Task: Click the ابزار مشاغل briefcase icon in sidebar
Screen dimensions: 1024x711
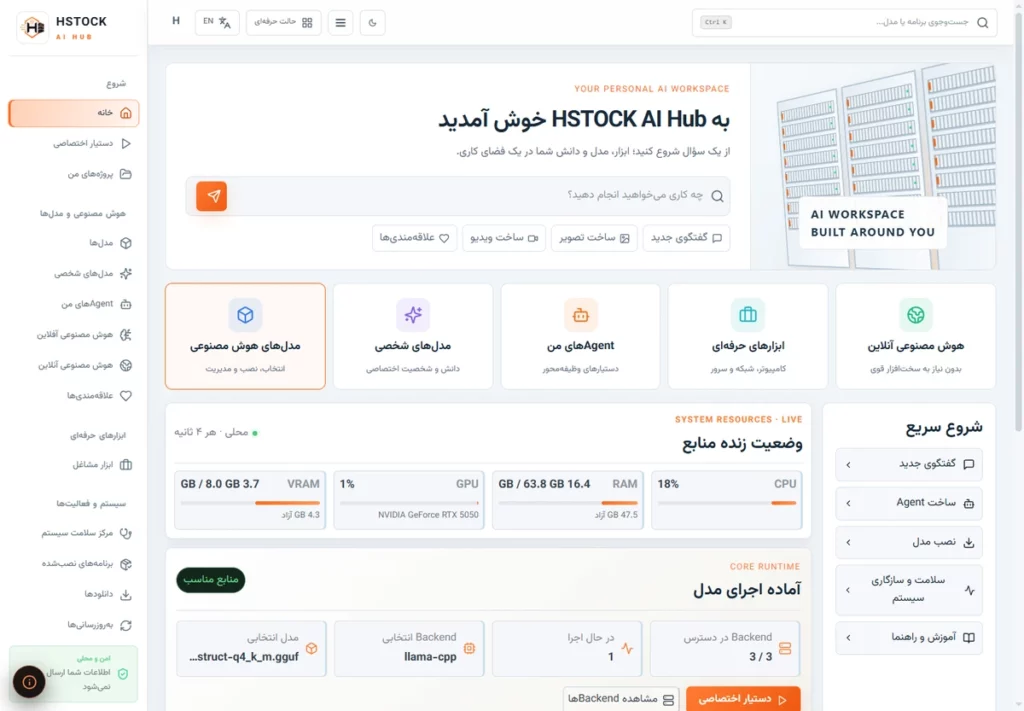Action: coord(125,465)
